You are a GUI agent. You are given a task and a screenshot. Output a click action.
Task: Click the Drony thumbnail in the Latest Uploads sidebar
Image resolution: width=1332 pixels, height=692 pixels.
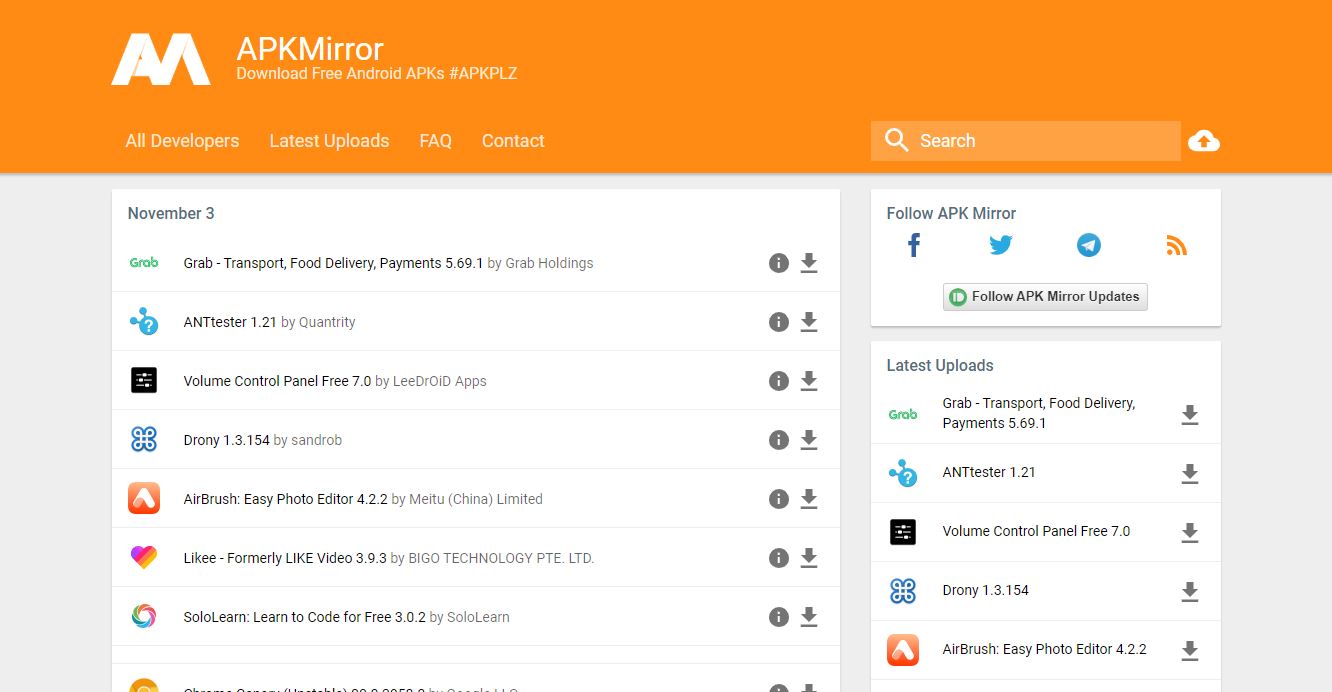pyautogui.click(x=903, y=591)
